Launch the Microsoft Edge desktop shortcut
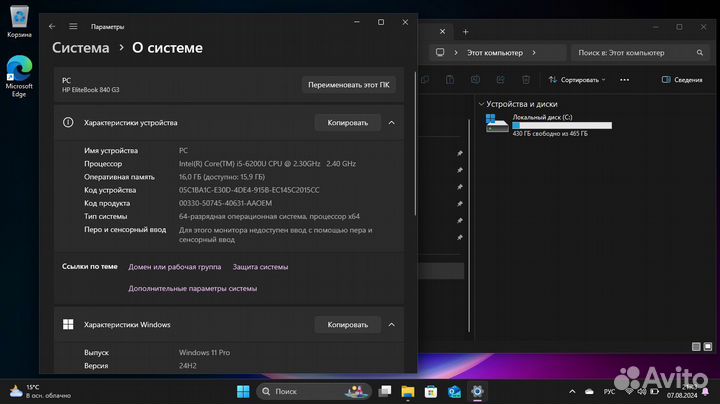Image resolution: width=720 pixels, height=404 pixels. [x=19, y=76]
